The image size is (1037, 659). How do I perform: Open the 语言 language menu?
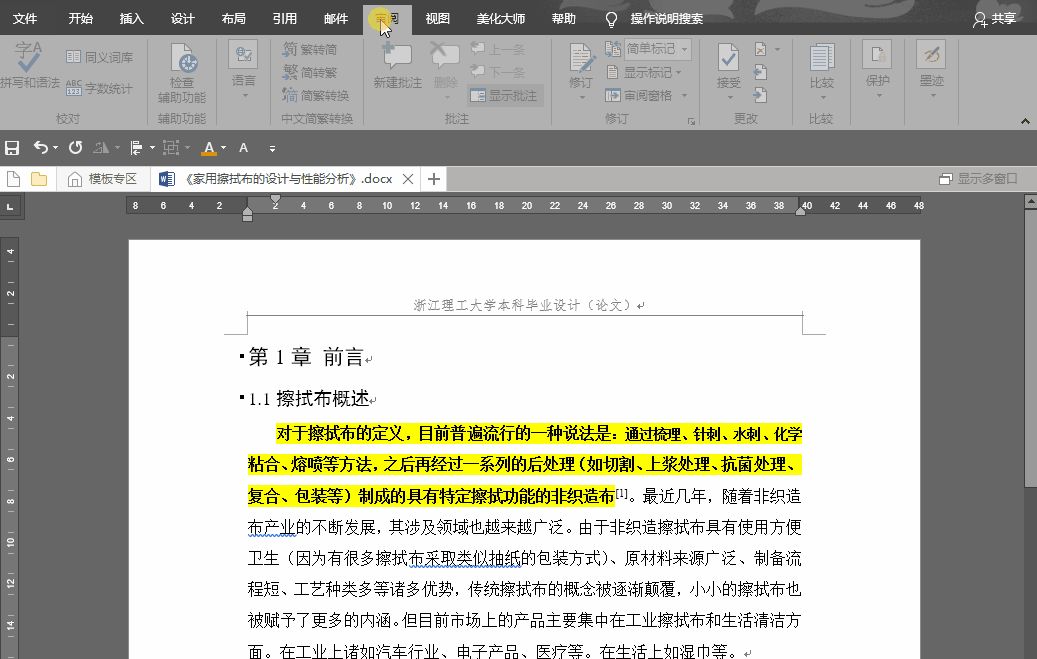click(x=243, y=69)
